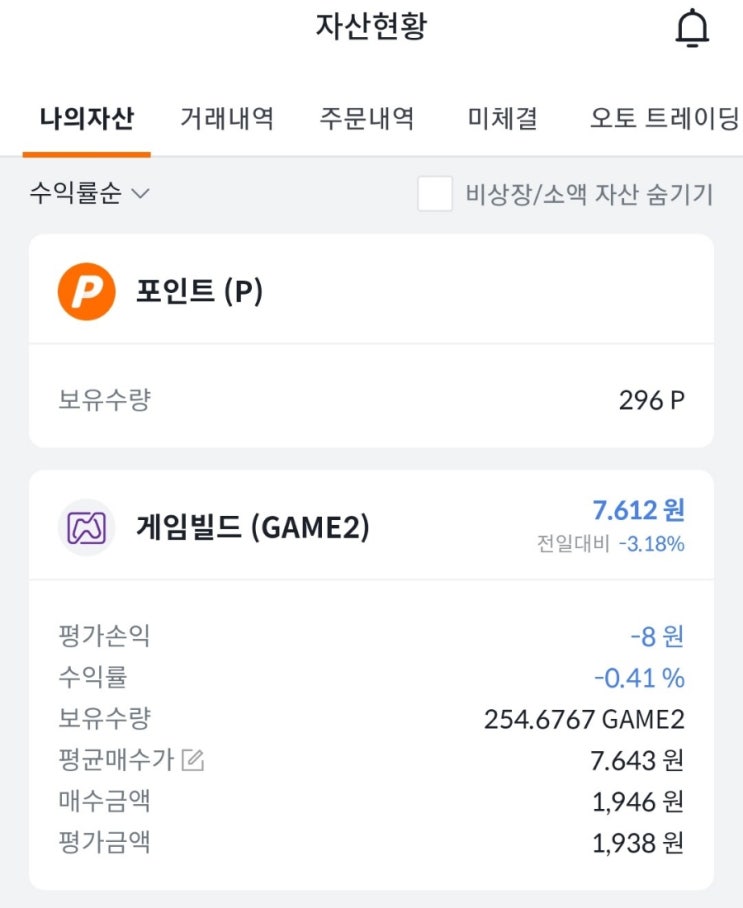
Task: Go to 오토 트레이딩 tab
Action: (x=664, y=118)
